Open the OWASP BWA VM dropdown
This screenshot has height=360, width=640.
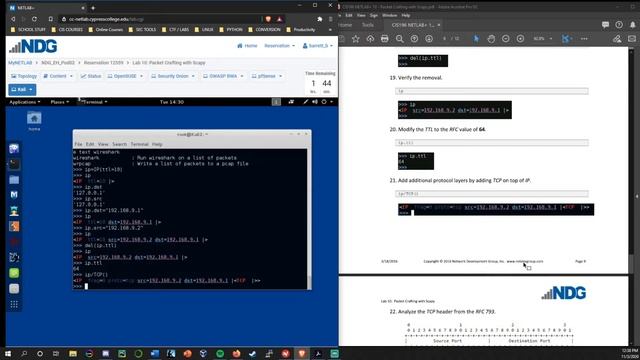223,76
